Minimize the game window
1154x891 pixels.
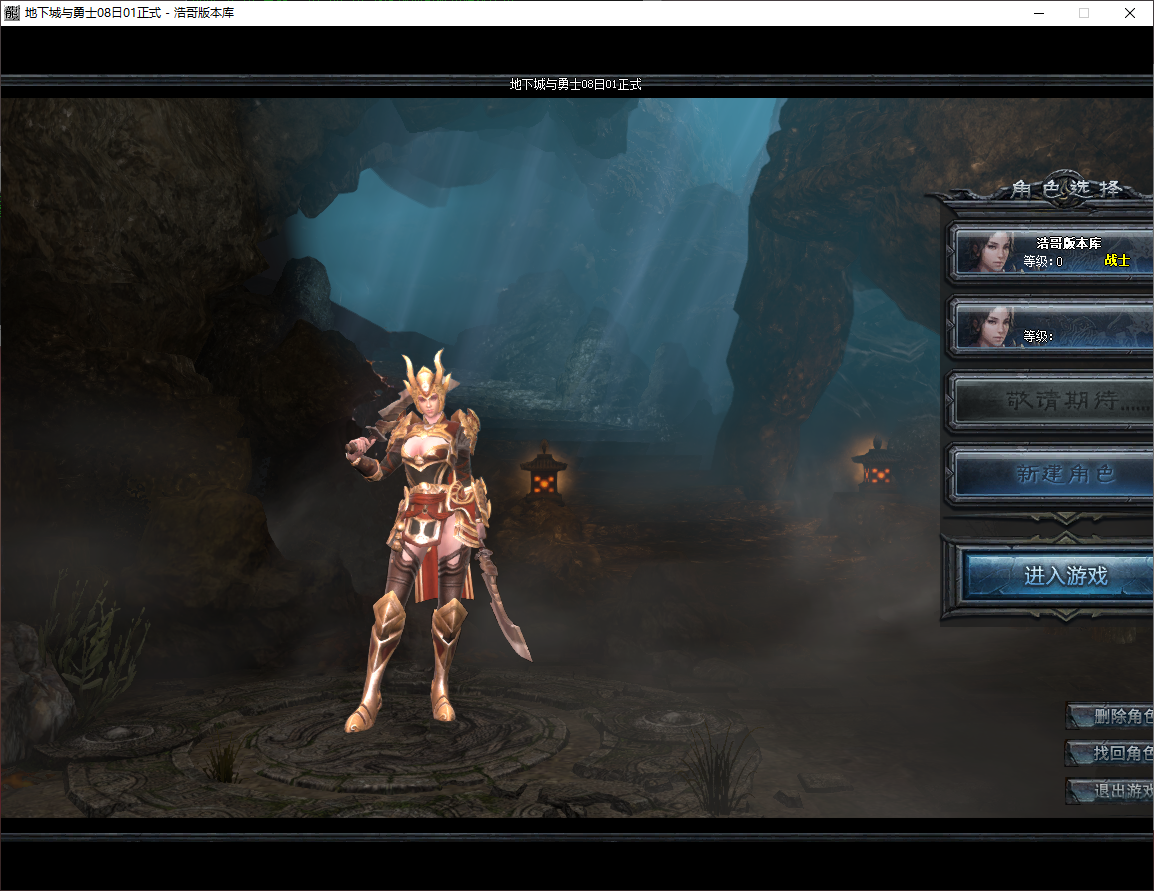click(x=1038, y=13)
